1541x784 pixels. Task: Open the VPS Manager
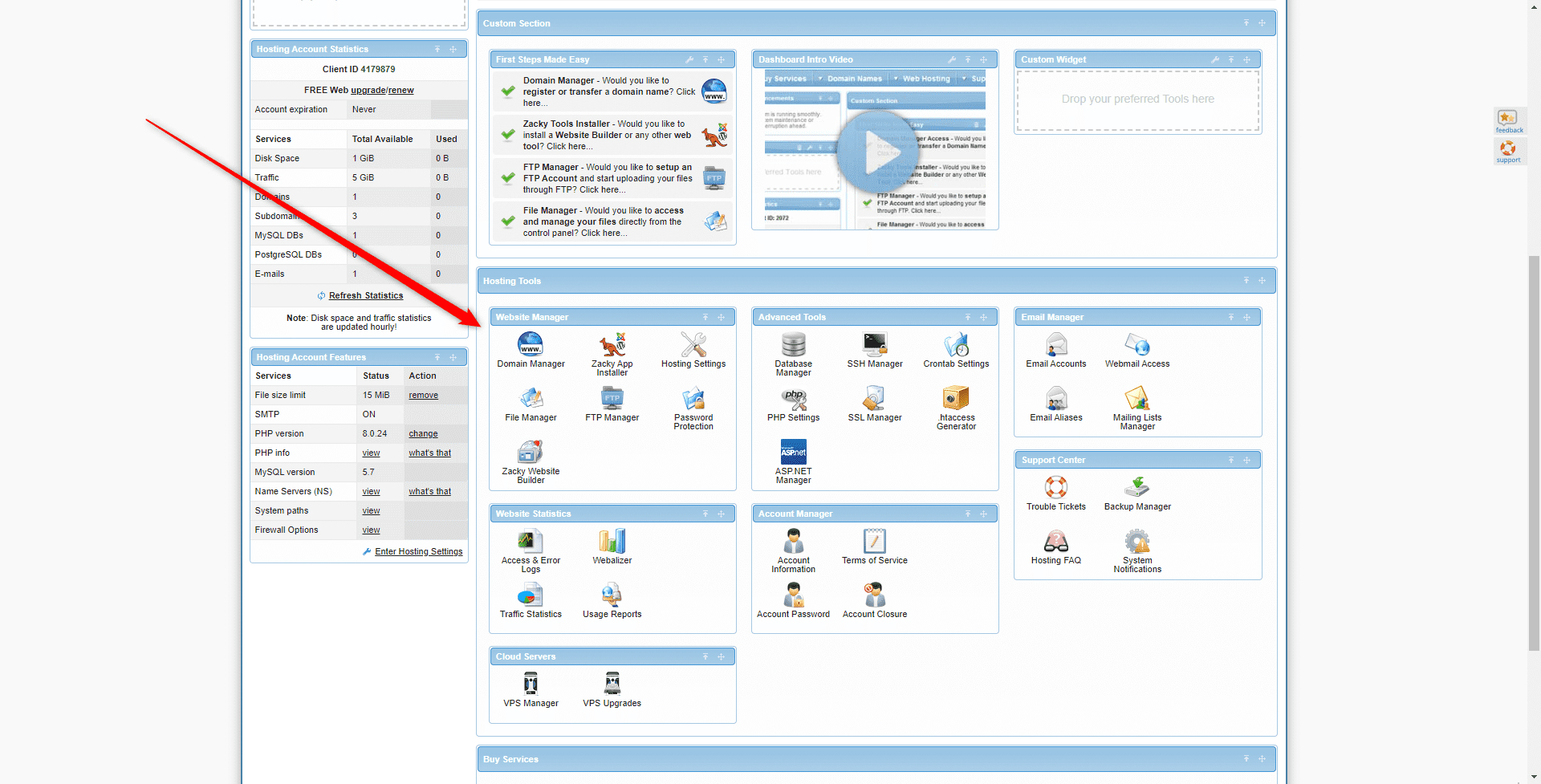531,688
